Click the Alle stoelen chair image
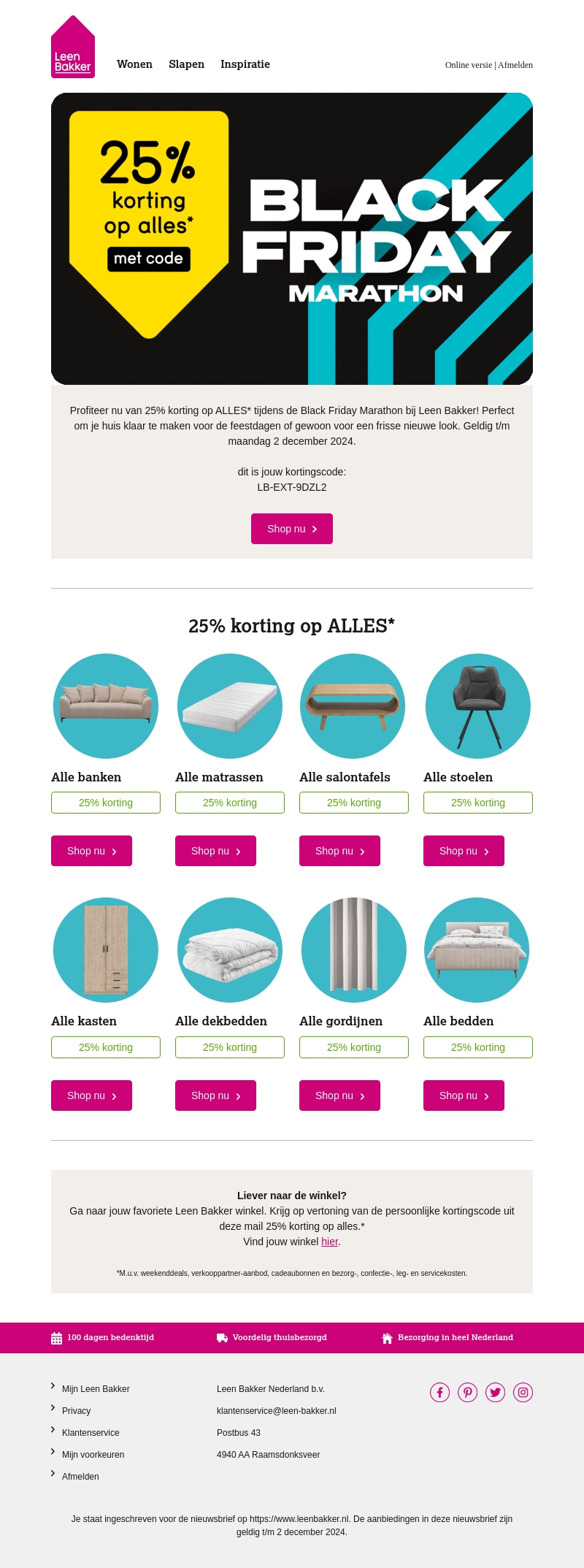The width and height of the screenshot is (584, 1568). (x=478, y=706)
